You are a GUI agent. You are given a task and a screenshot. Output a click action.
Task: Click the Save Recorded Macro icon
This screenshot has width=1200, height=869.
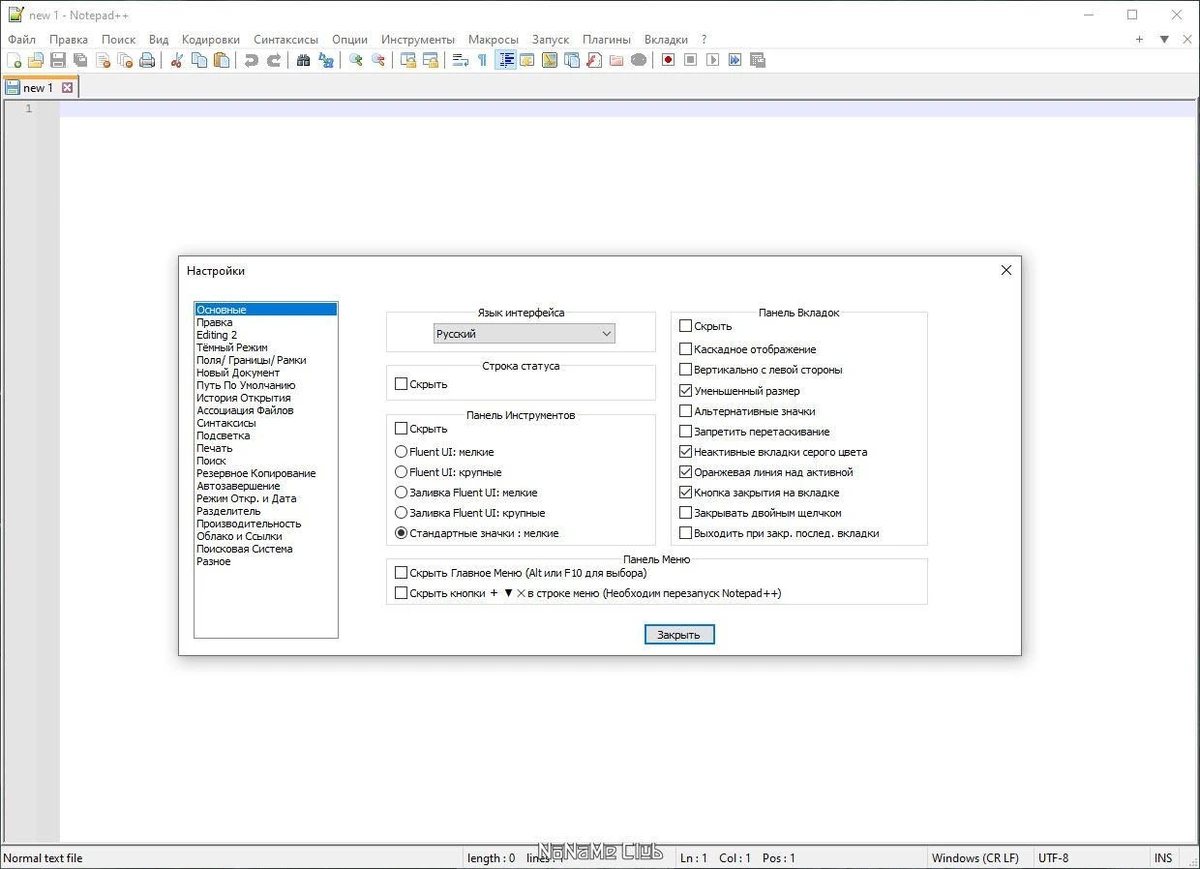pos(757,60)
